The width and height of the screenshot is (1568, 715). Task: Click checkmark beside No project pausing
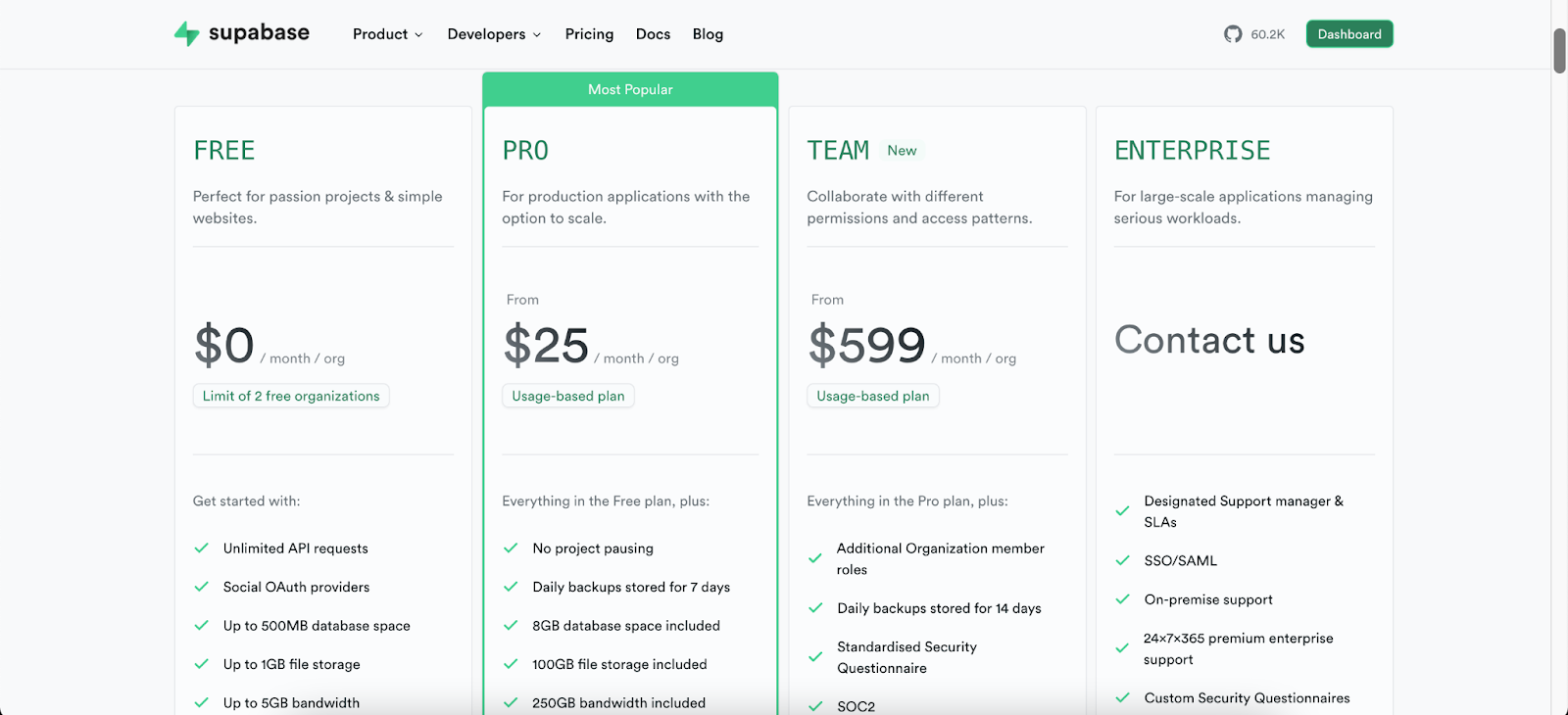tap(511, 548)
